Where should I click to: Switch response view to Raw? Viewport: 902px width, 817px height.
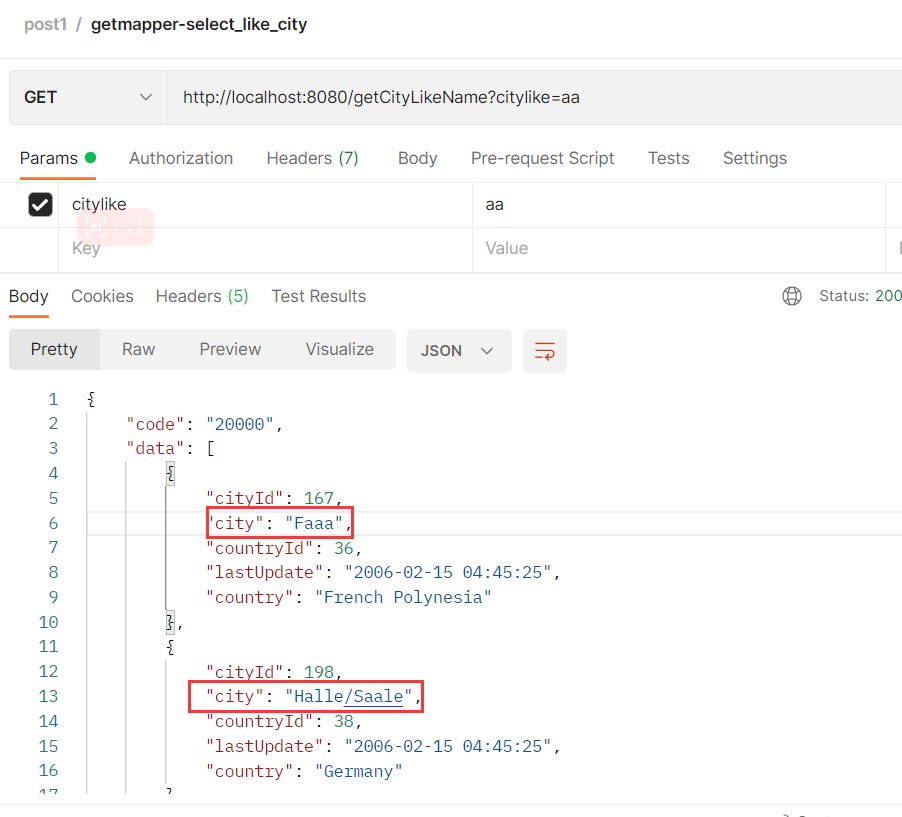[x=138, y=349]
